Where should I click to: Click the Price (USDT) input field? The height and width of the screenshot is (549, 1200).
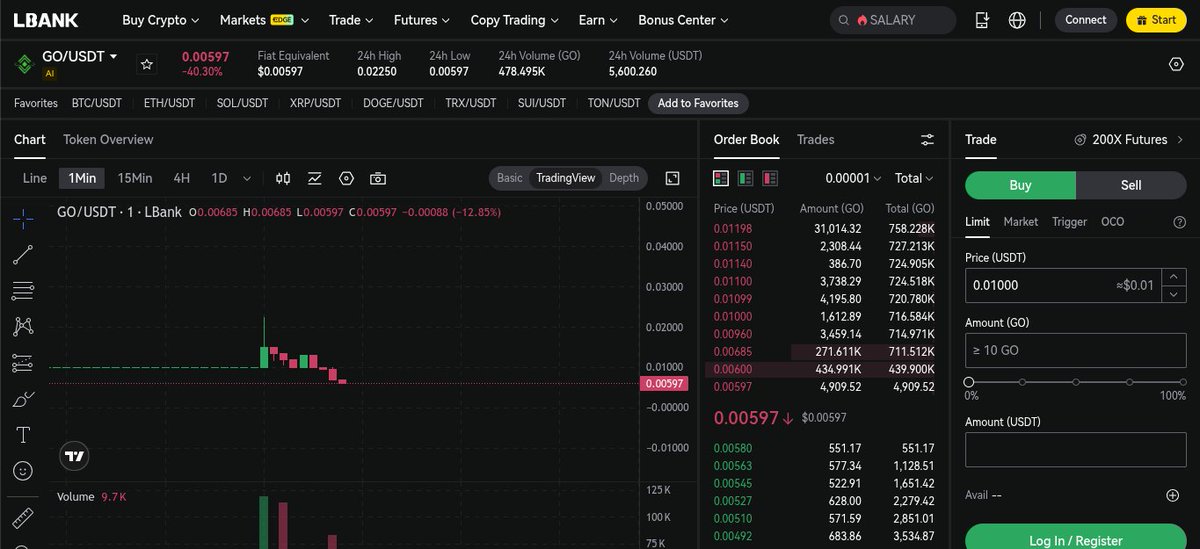click(1062, 285)
